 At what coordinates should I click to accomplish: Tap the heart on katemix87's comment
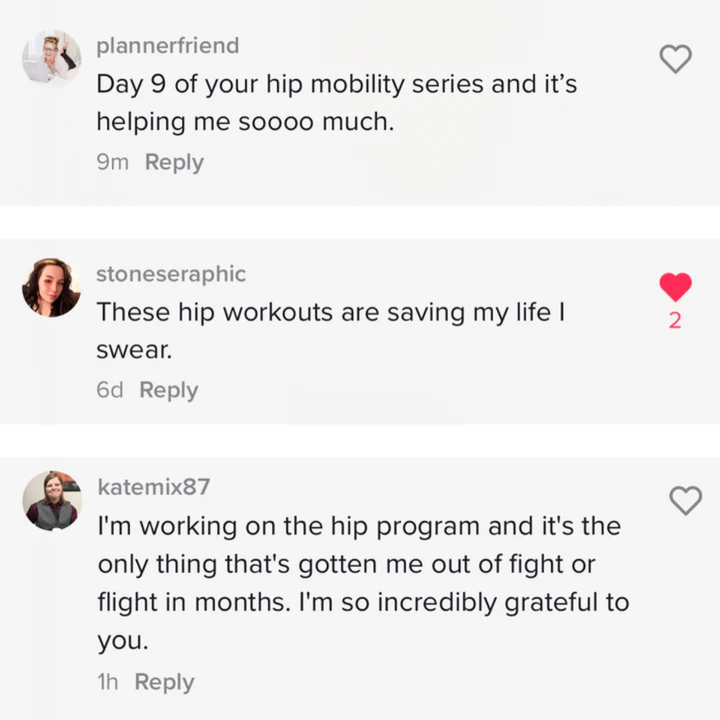pos(685,500)
